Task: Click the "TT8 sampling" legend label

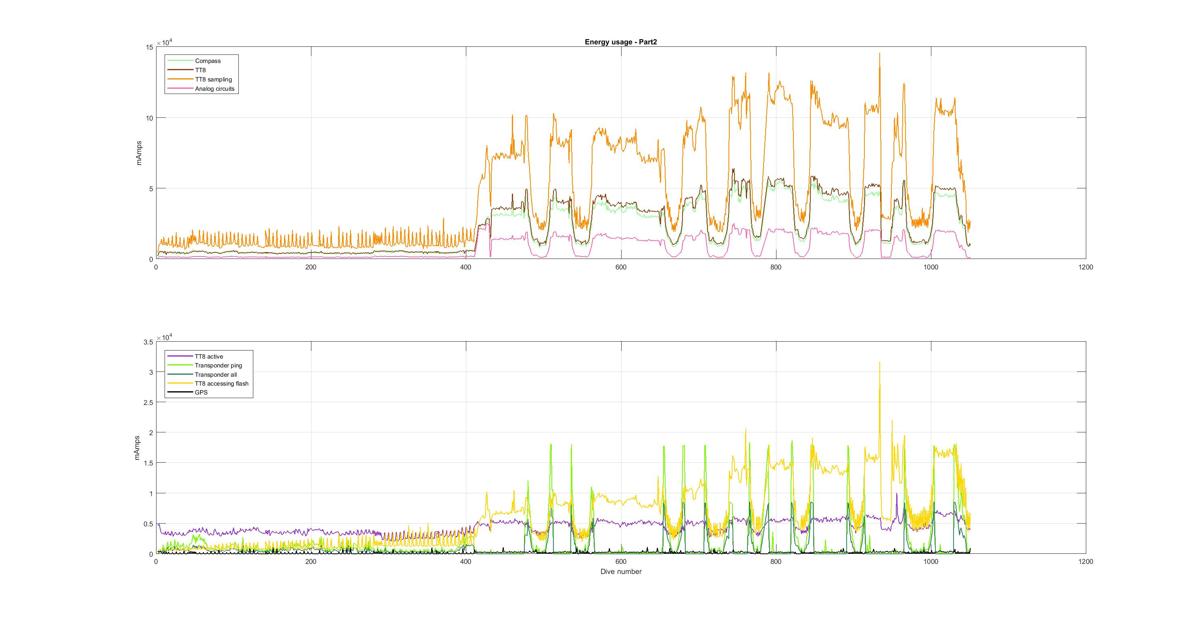Action: click(214, 79)
